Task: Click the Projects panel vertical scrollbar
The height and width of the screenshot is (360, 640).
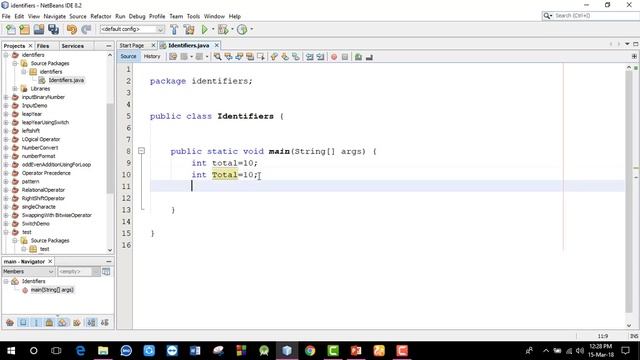Action: point(110,148)
